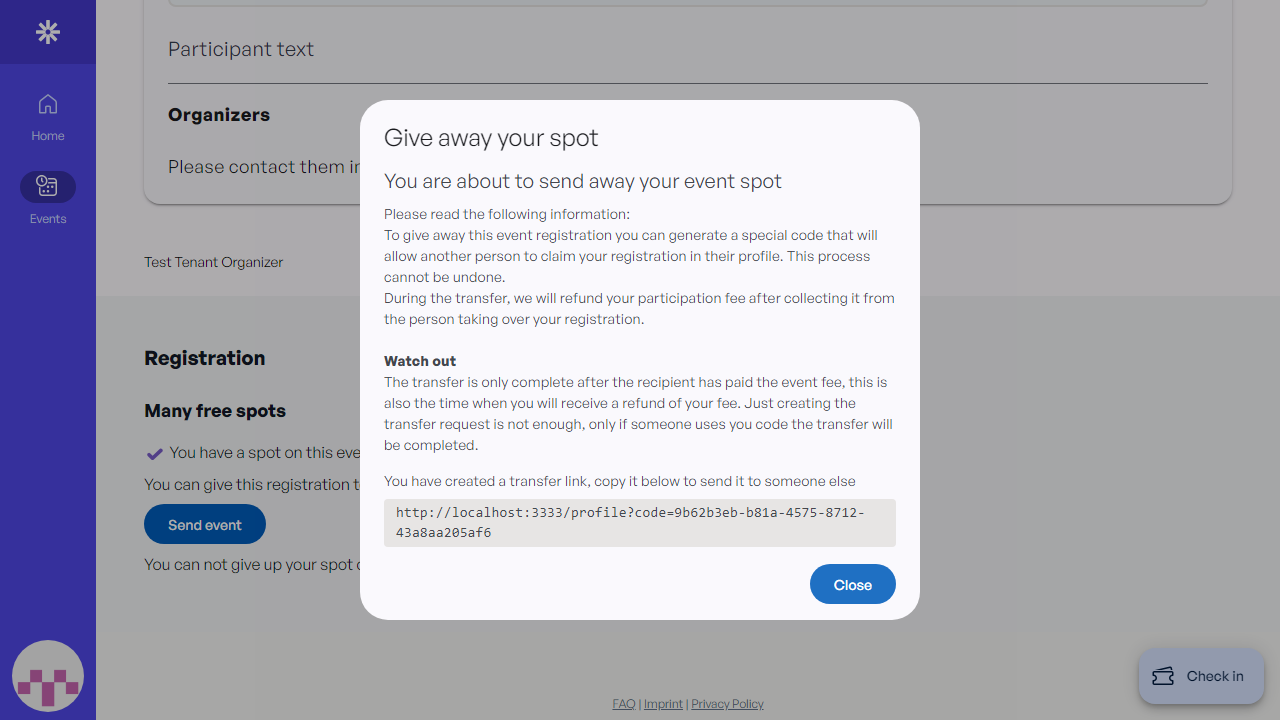Click the purple checkmark beside spot status
Image resolution: width=1280 pixels, height=720 pixels.
(x=155, y=454)
